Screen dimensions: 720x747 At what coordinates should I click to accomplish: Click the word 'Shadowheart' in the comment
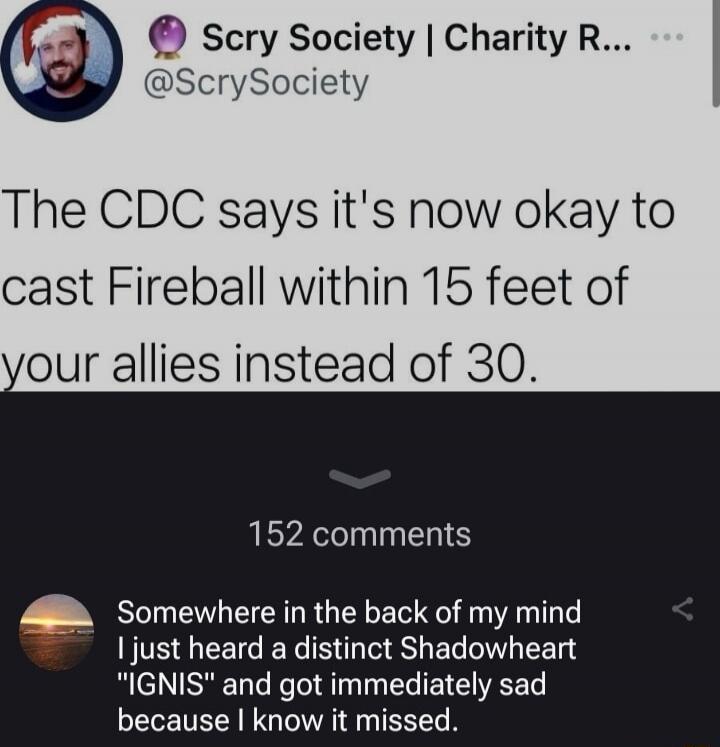pyautogui.click(x=488, y=648)
